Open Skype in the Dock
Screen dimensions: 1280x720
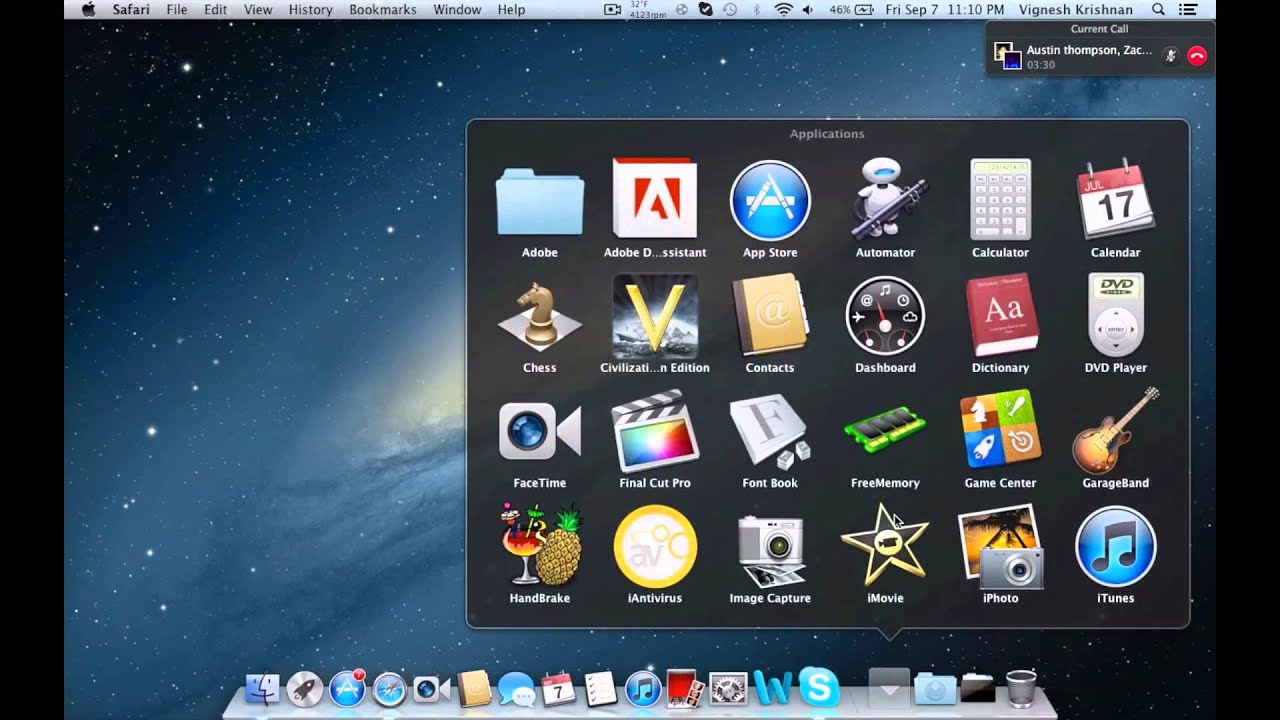click(819, 688)
